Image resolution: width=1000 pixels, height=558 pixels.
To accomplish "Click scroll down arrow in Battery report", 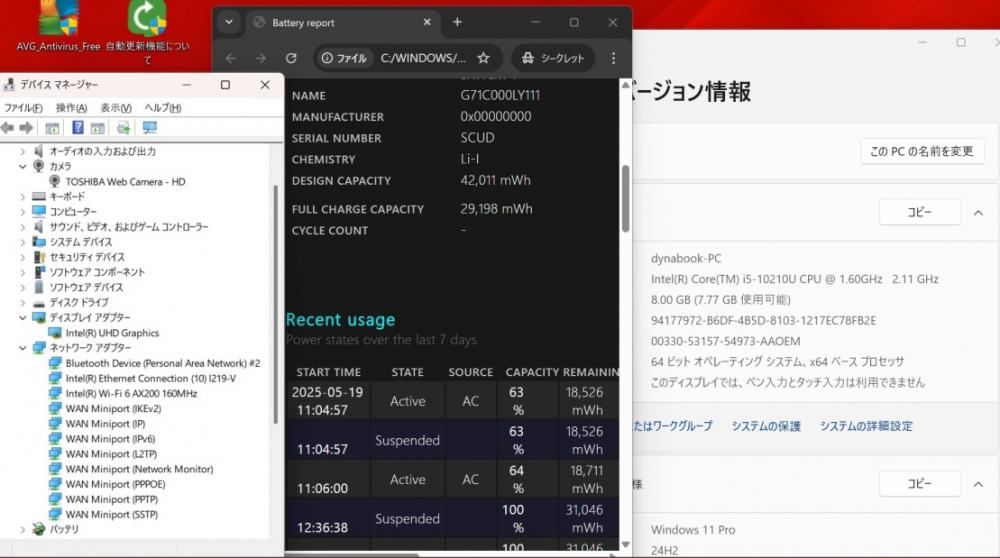I will (626, 545).
